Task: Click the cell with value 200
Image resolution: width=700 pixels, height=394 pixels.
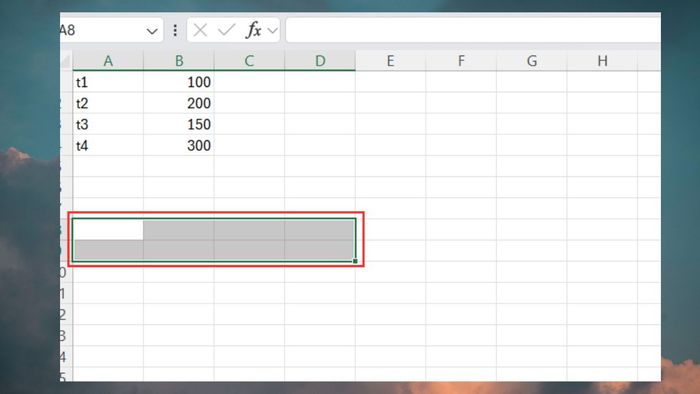Action: pos(179,103)
